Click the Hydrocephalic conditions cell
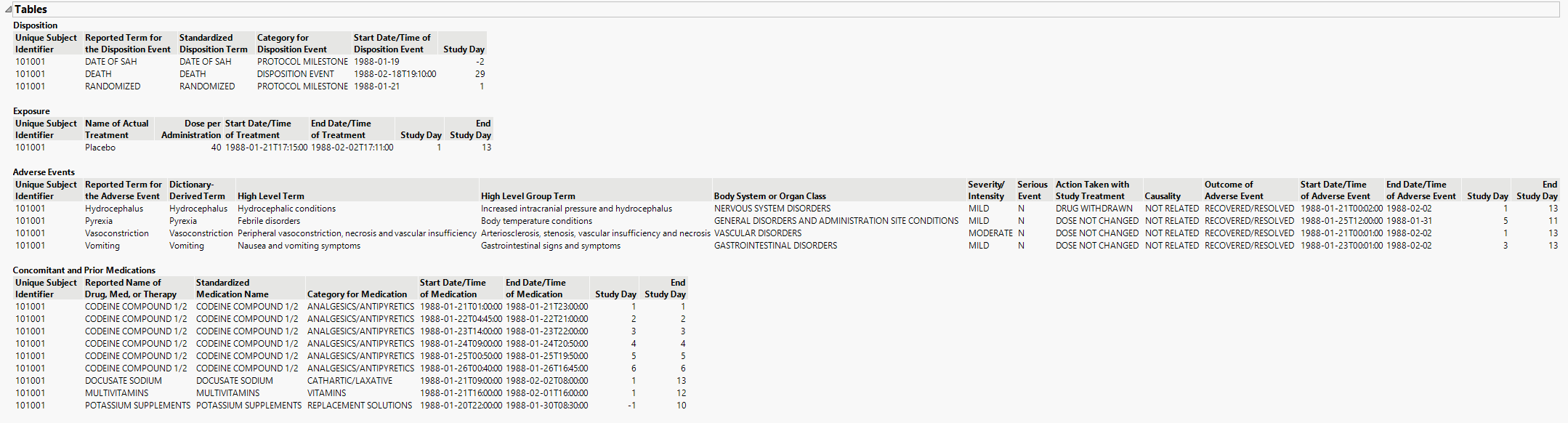1568x423 pixels. (286, 209)
